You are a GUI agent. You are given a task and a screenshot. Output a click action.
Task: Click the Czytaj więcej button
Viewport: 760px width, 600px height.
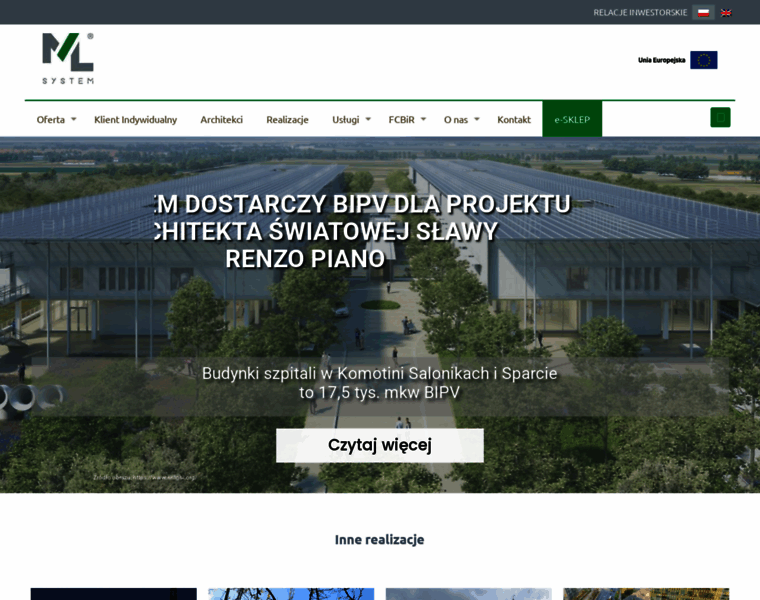click(380, 445)
